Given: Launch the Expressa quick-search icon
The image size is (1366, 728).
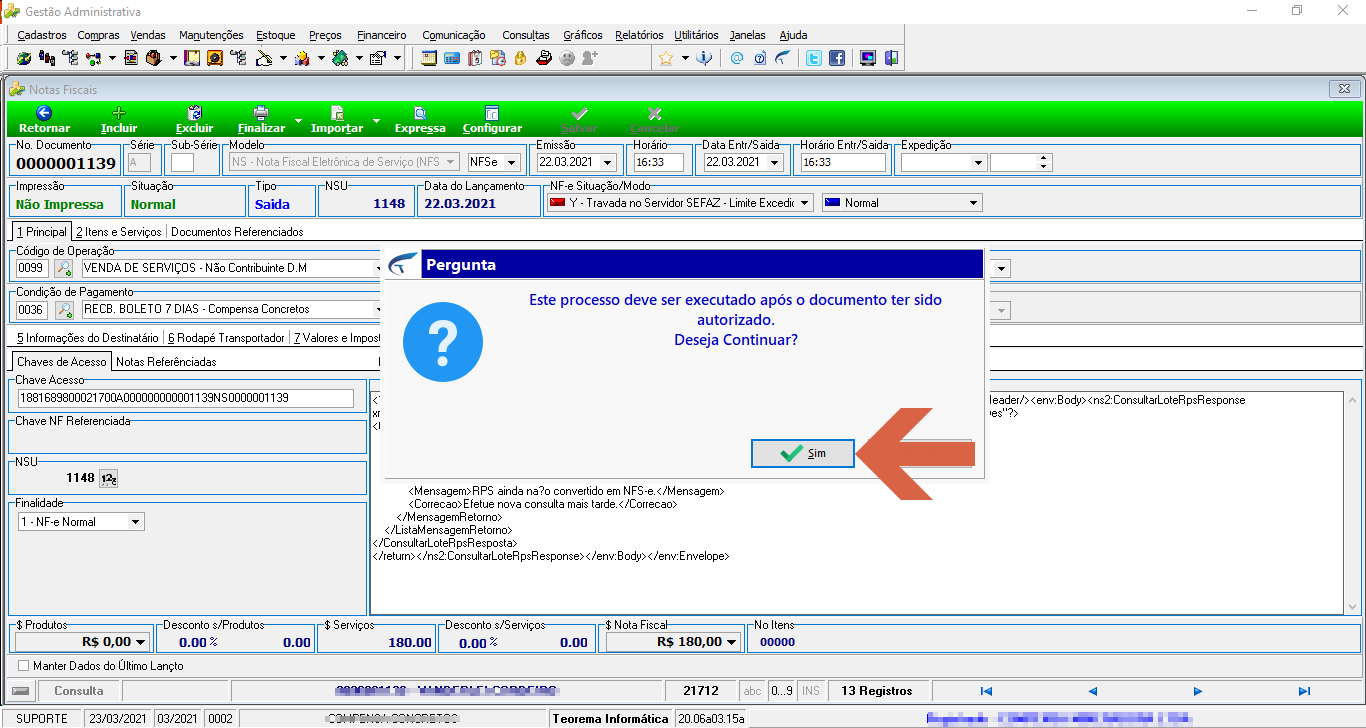Looking at the screenshot, I should [x=420, y=113].
